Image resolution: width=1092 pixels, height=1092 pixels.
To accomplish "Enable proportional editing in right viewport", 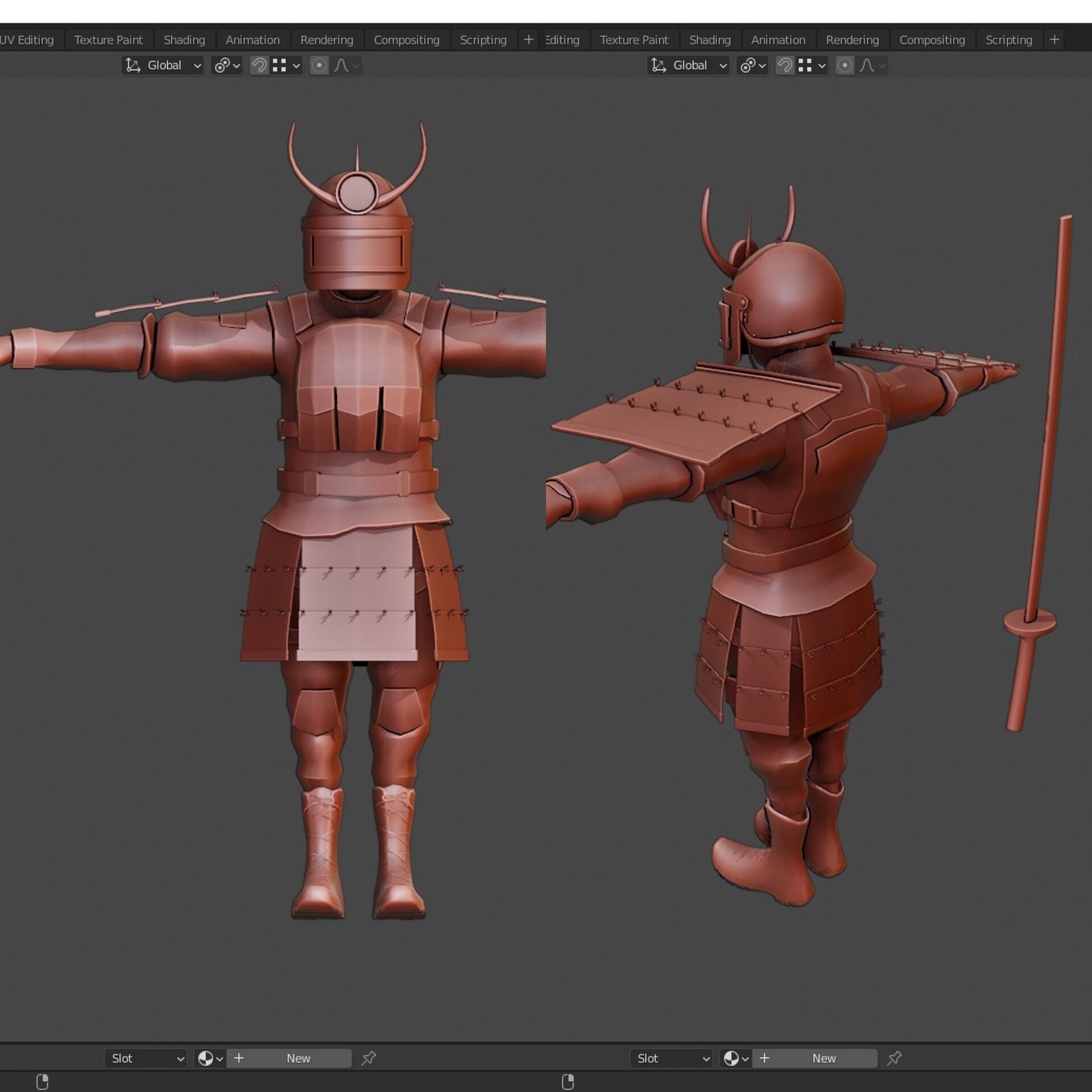I will pos(844,65).
